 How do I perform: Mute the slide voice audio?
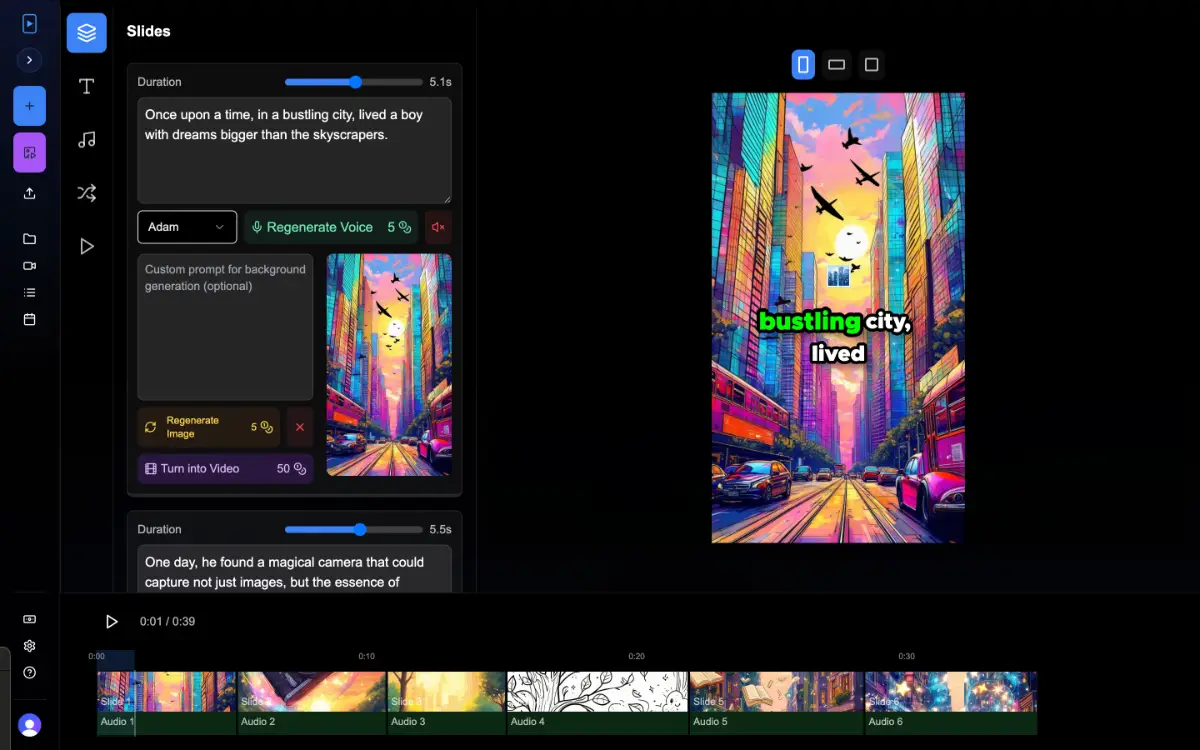point(438,228)
